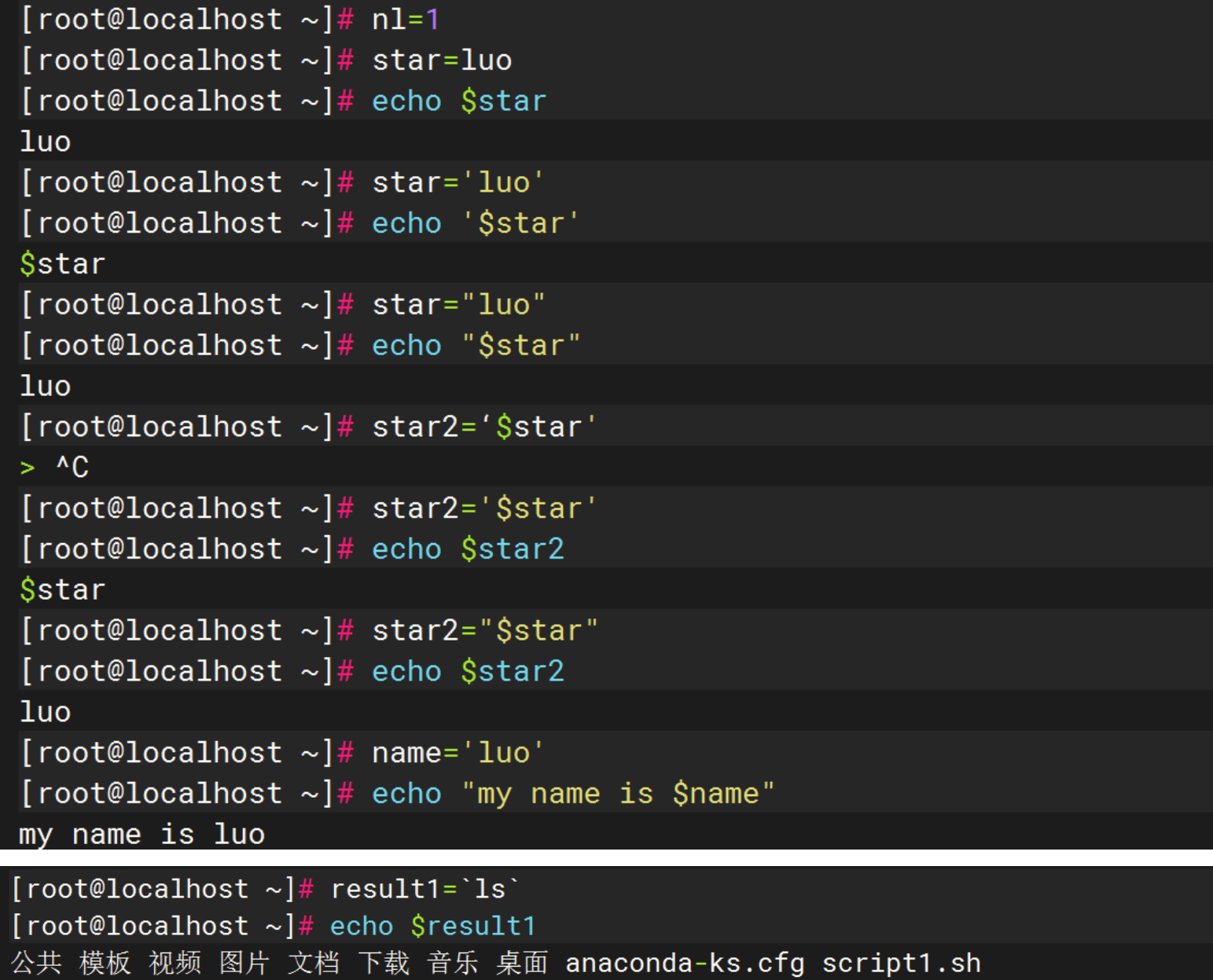This screenshot has height=980, width=1213.
Task: Click '模板' in the ls output
Action: pyautogui.click(x=105, y=963)
